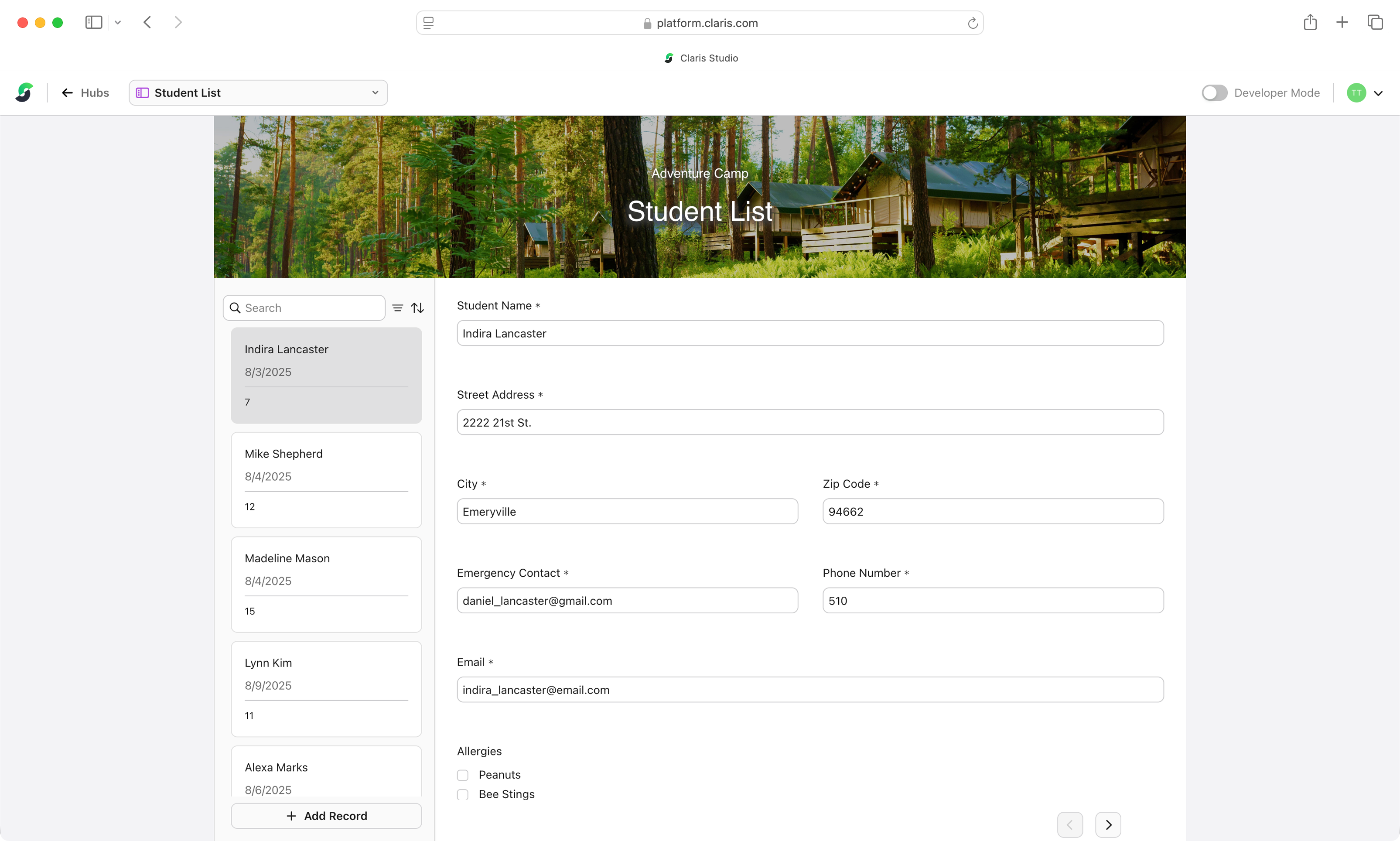Go back to Hubs
The height and width of the screenshot is (841, 1400).
[x=85, y=93]
